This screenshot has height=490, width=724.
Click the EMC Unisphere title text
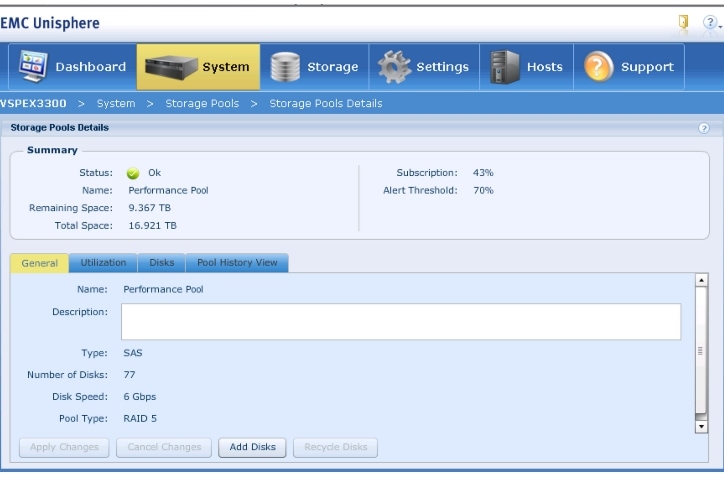coord(50,23)
